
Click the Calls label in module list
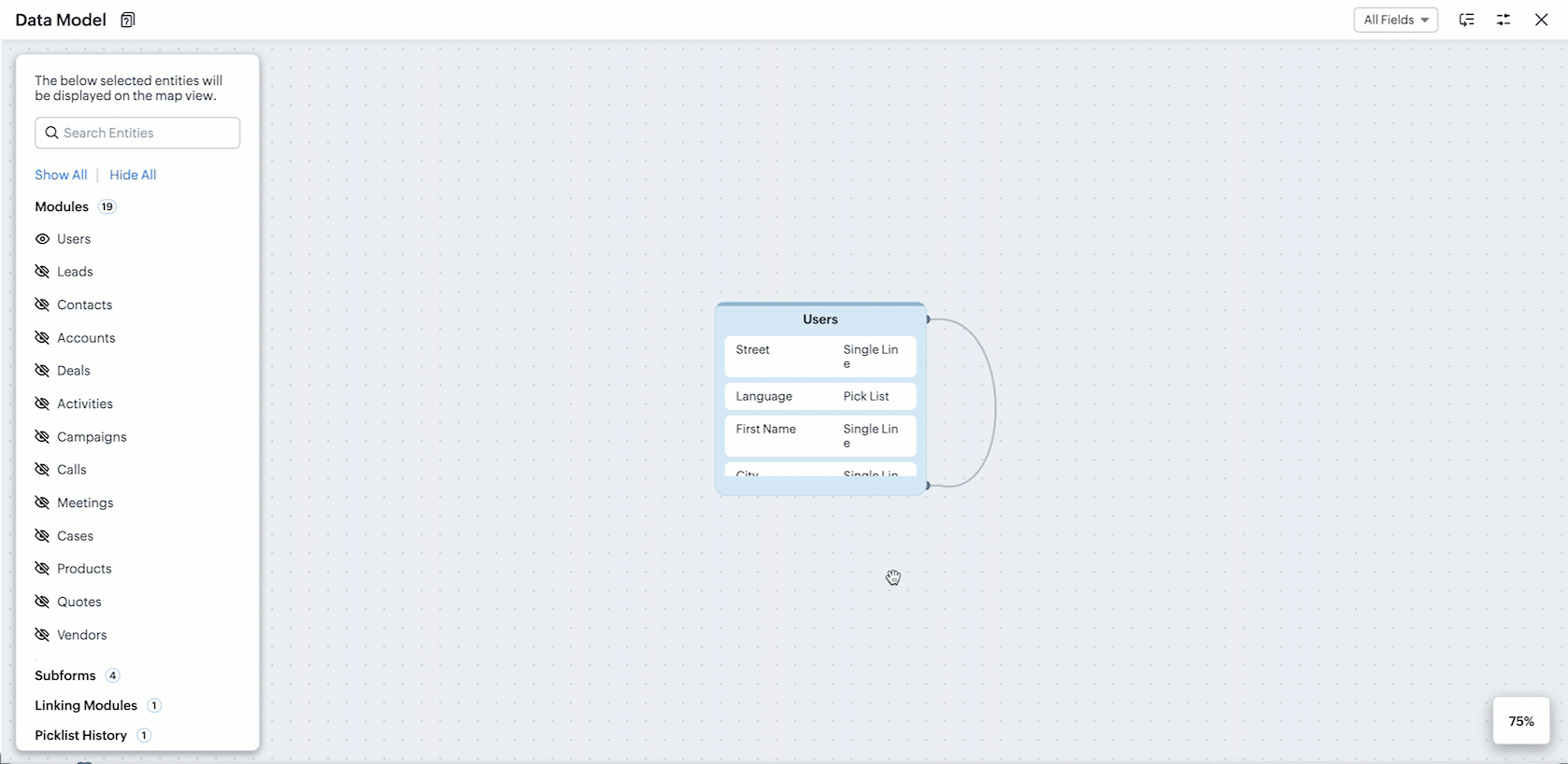point(72,470)
